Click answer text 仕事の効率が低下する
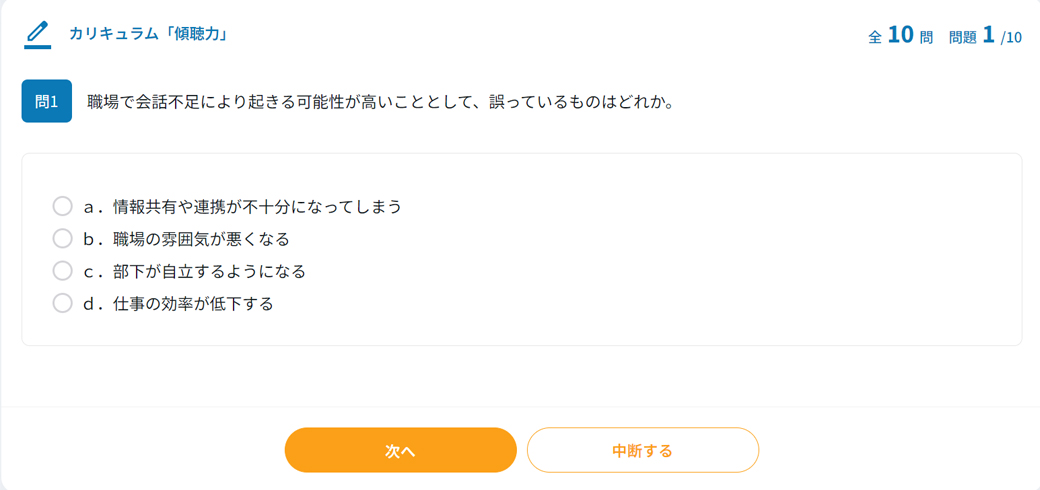This screenshot has height=490, width=1040. click(x=194, y=304)
